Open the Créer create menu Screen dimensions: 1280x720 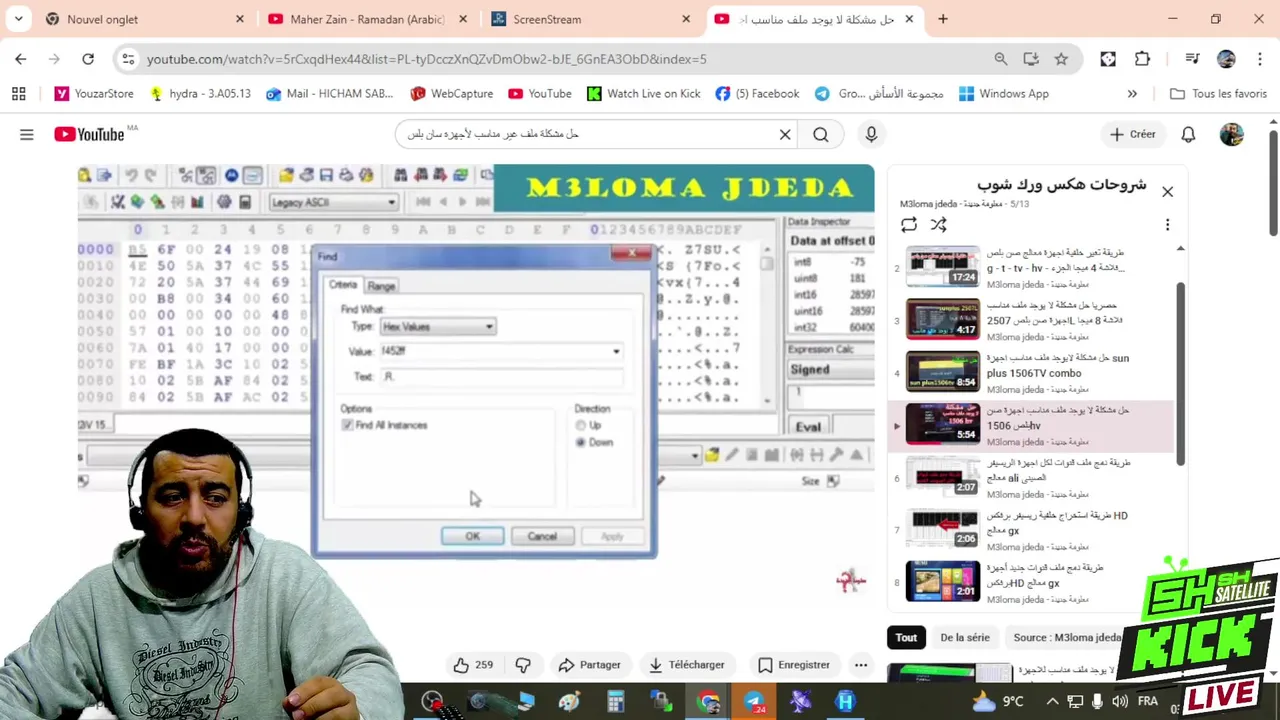coord(1133,134)
